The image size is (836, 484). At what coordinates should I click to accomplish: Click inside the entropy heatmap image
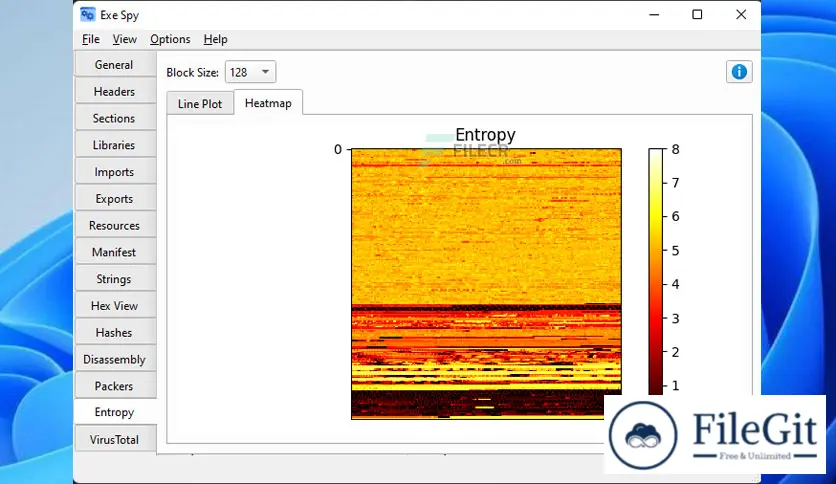point(486,284)
